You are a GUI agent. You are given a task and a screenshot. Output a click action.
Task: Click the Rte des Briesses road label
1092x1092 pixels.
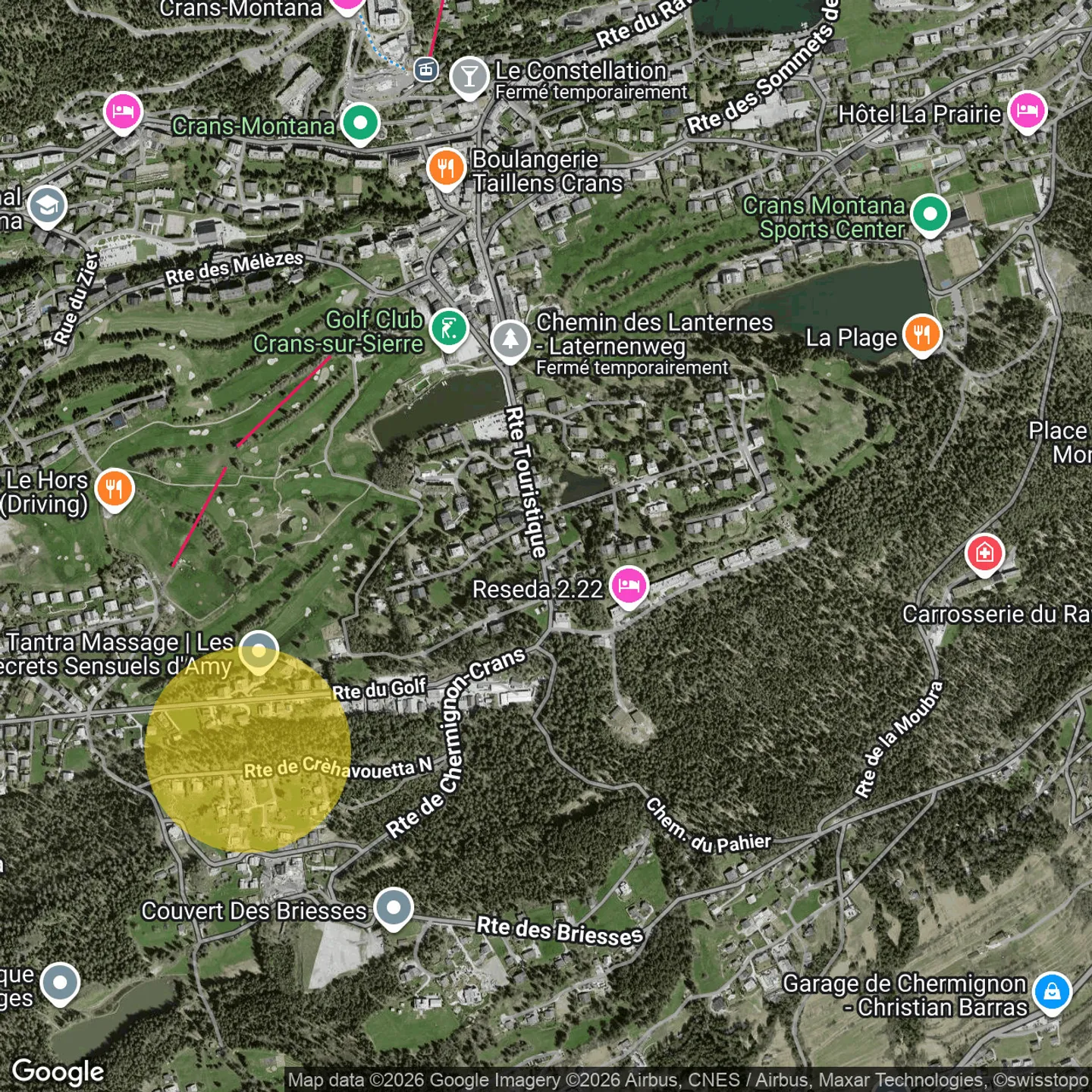[560, 930]
